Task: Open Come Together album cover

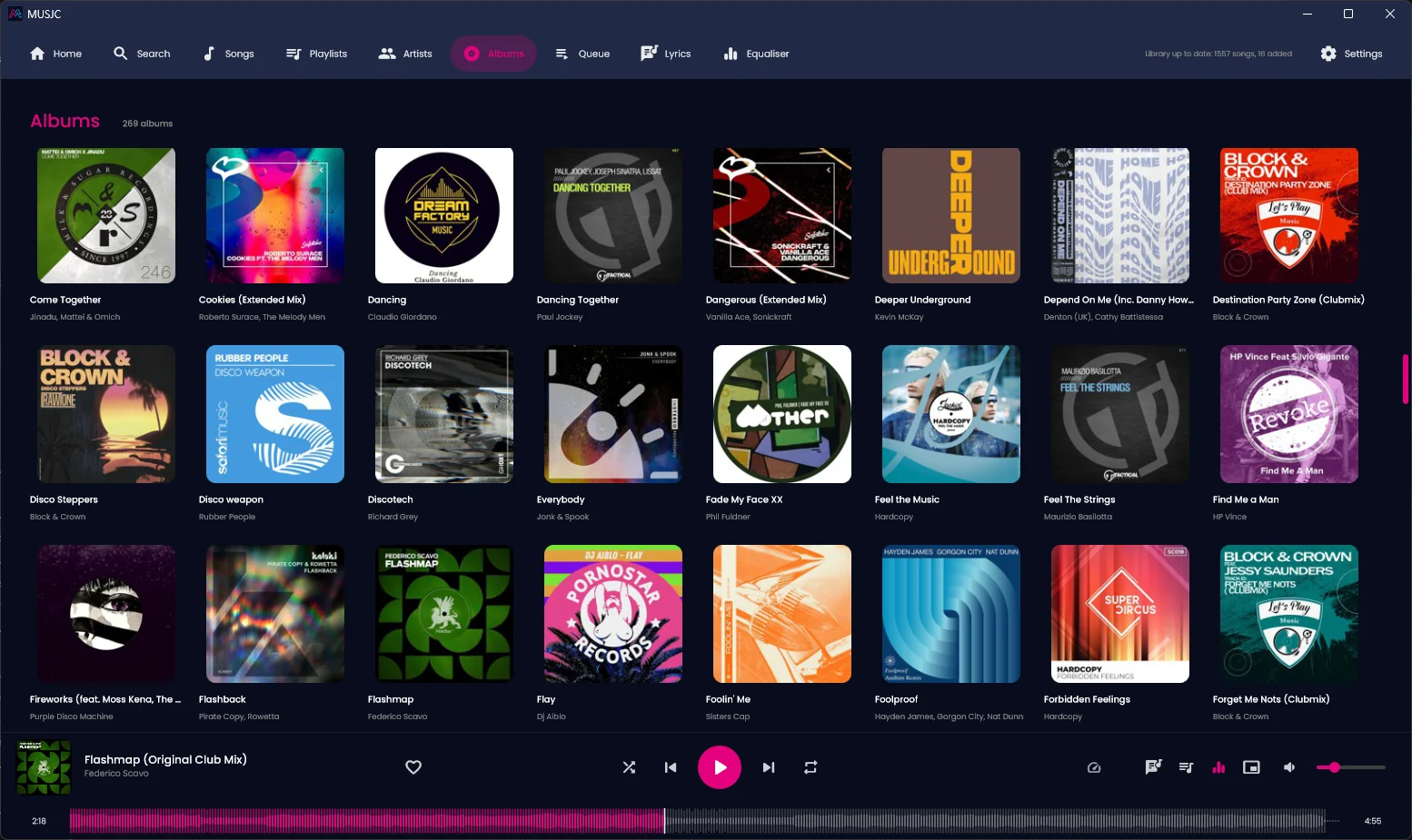Action: [x=106, y=215]
